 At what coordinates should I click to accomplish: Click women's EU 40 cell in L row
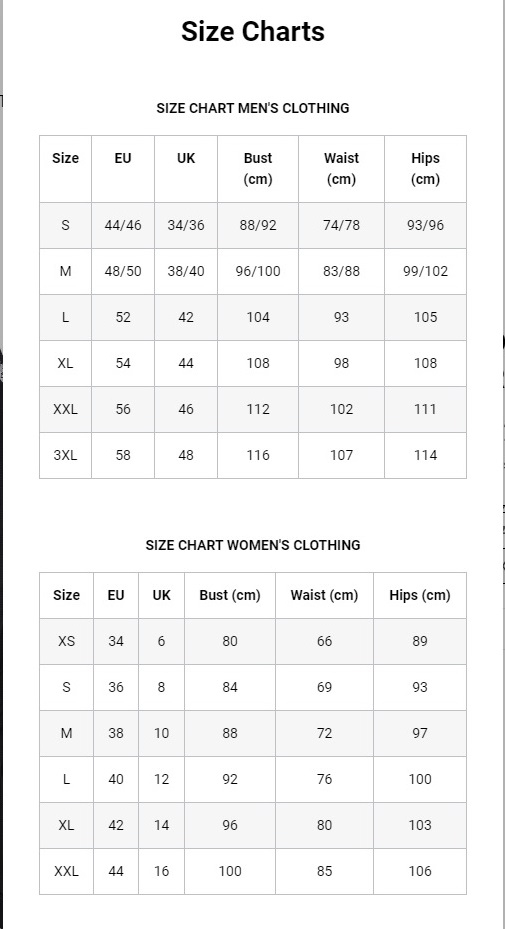[x=116, y=779]
